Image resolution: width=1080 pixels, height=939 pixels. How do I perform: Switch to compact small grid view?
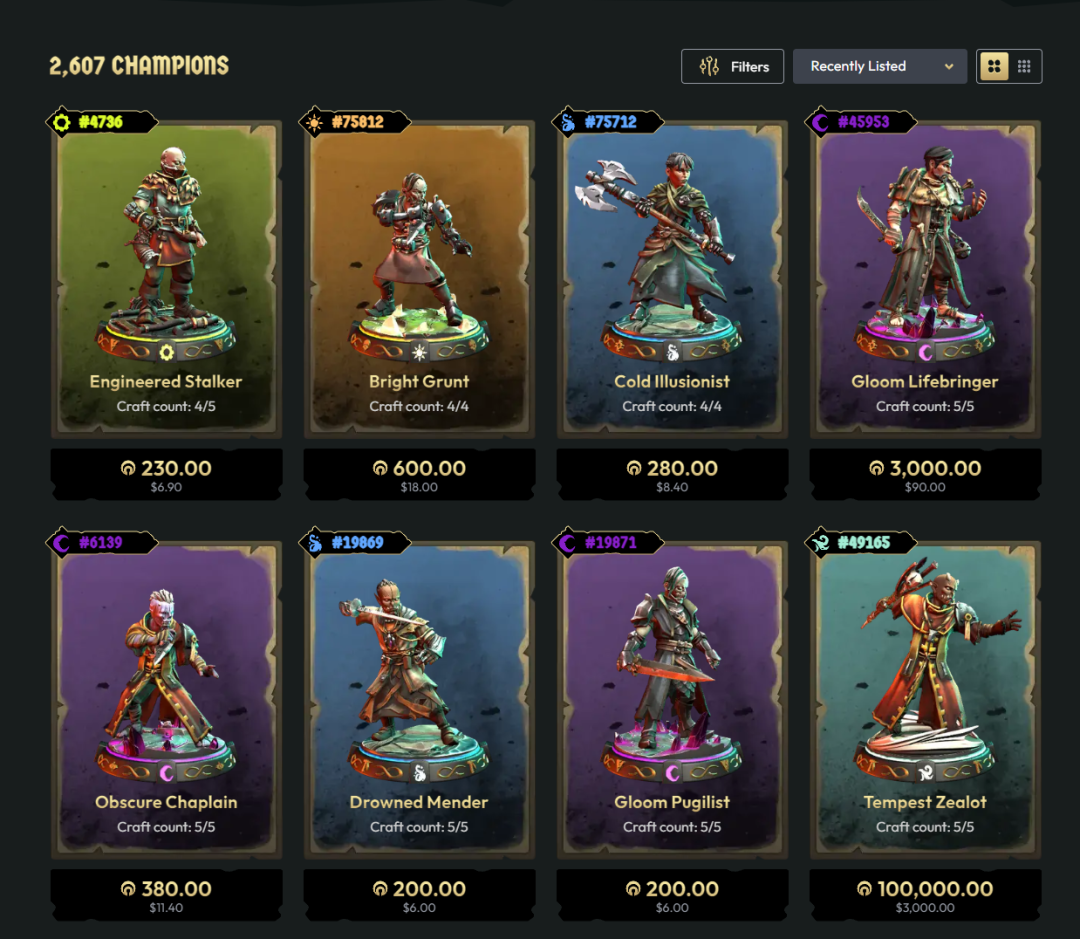pyautogui.click(x=1024, y=67)
